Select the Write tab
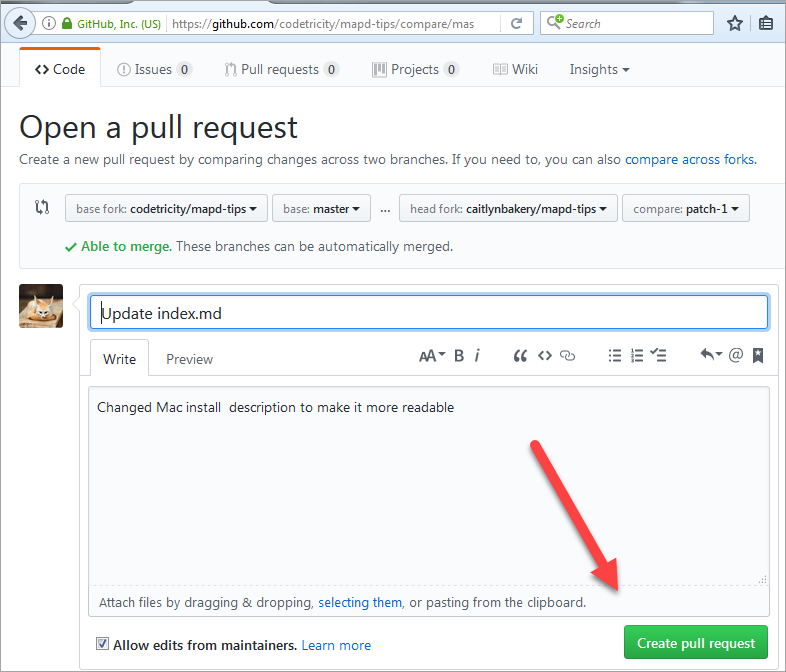This screenshot has width=786, height=672. (x=119, y=359)
